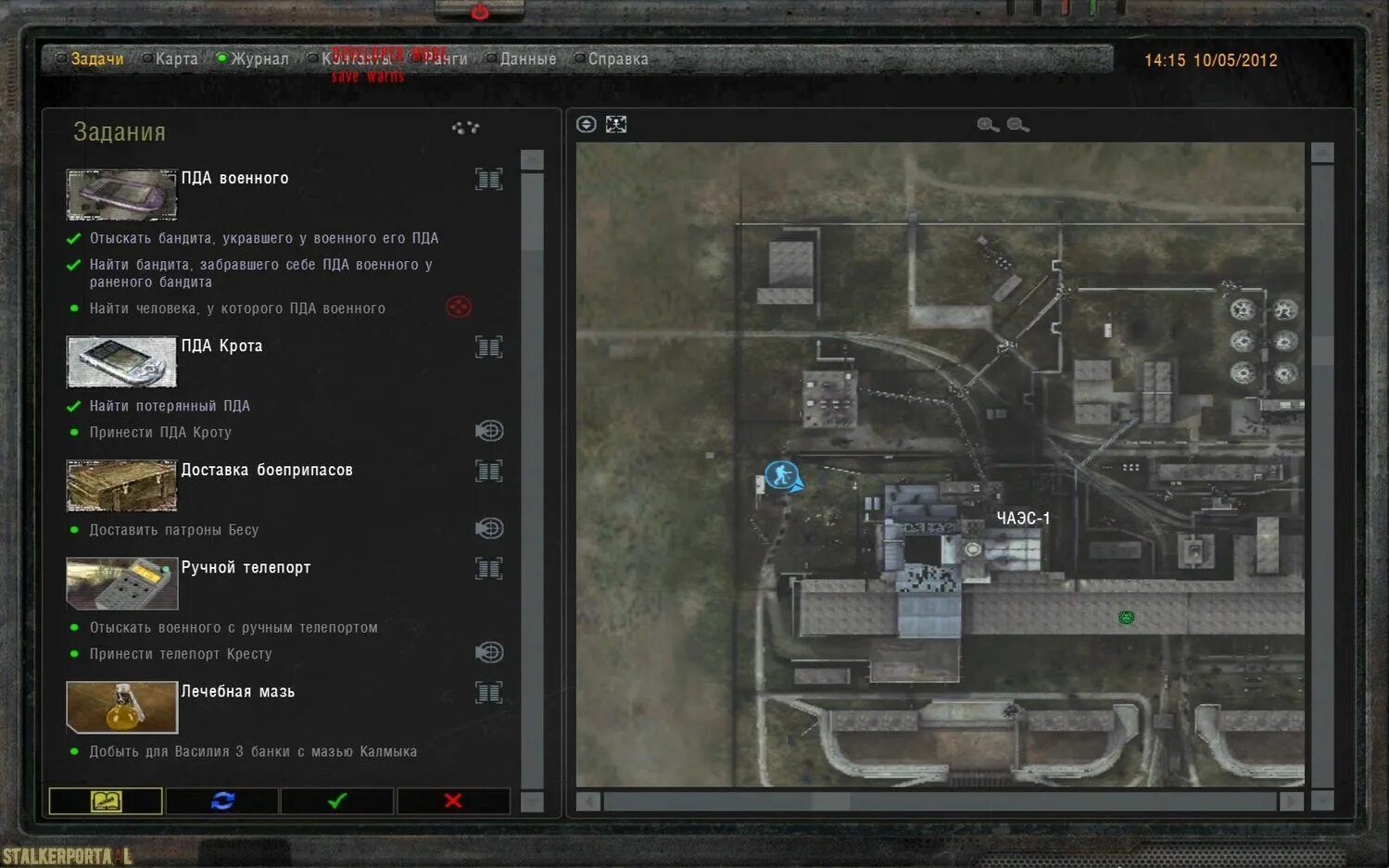The width and height of the screenshot is (1389, 868).
Task: Select task title Ручной телепорт
Action: [x=246, y=567]
